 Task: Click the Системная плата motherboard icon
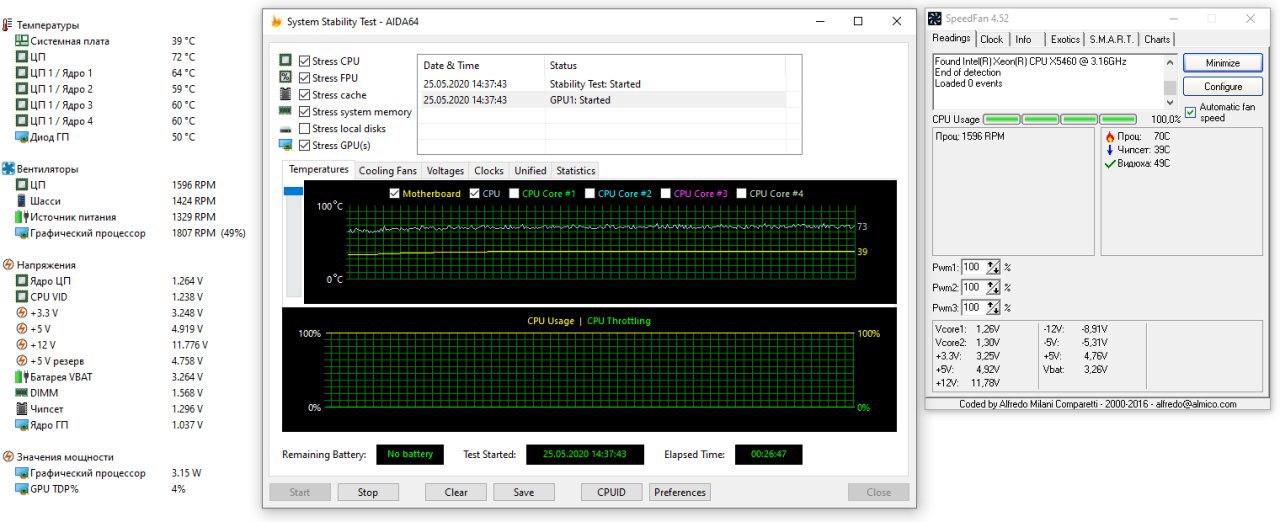click(22, 41)
